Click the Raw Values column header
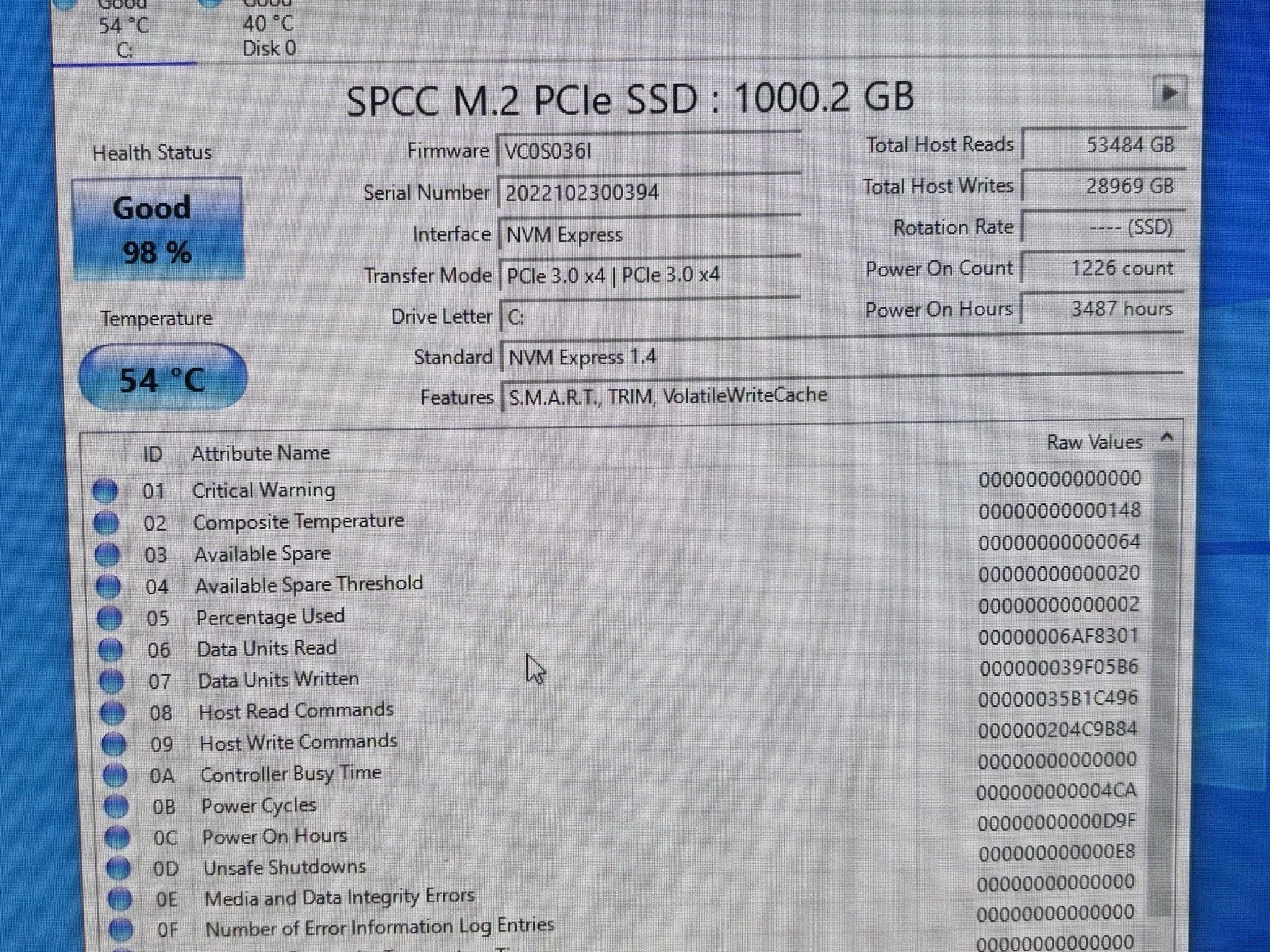 [x=1094, y=443]
